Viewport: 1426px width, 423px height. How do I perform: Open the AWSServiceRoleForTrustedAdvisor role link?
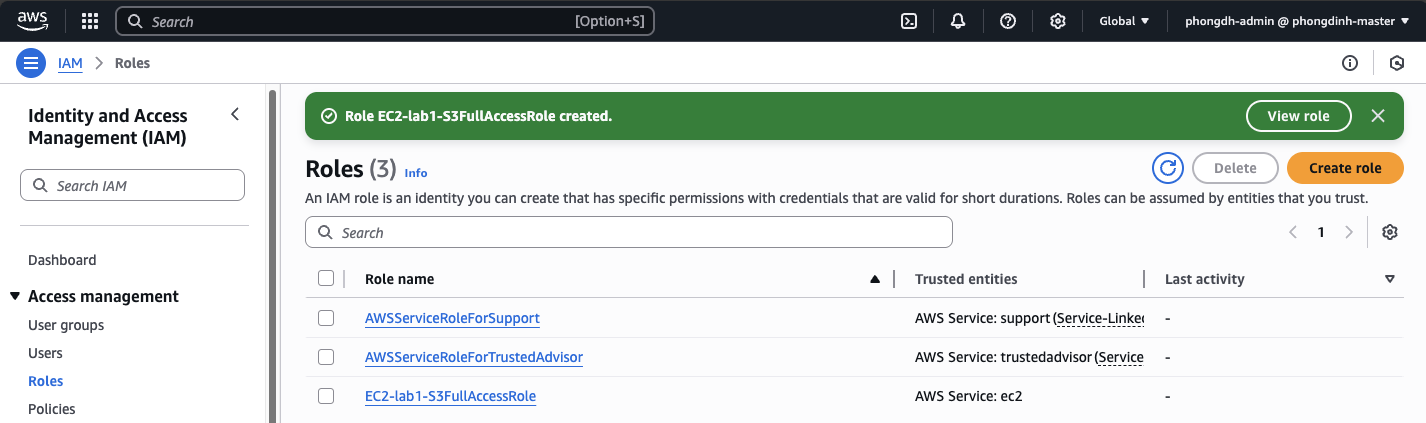(474, 357)
